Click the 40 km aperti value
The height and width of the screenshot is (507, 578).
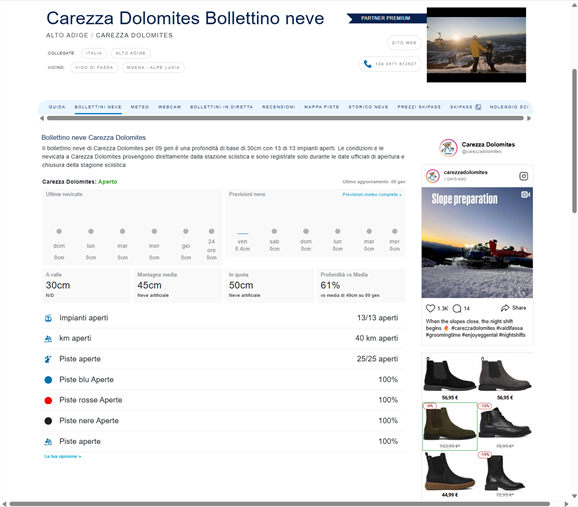pos(376,338)
